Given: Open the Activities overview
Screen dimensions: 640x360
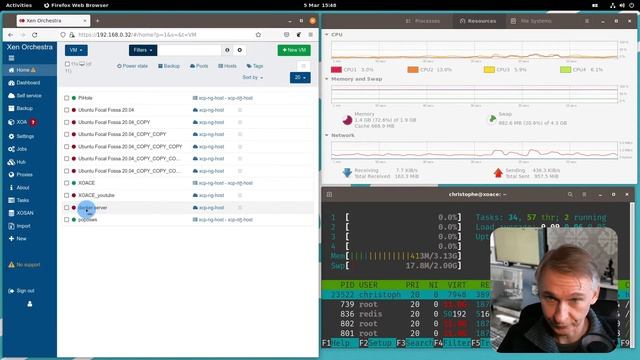Looking at the screenshot, I should tap(19, 5).
